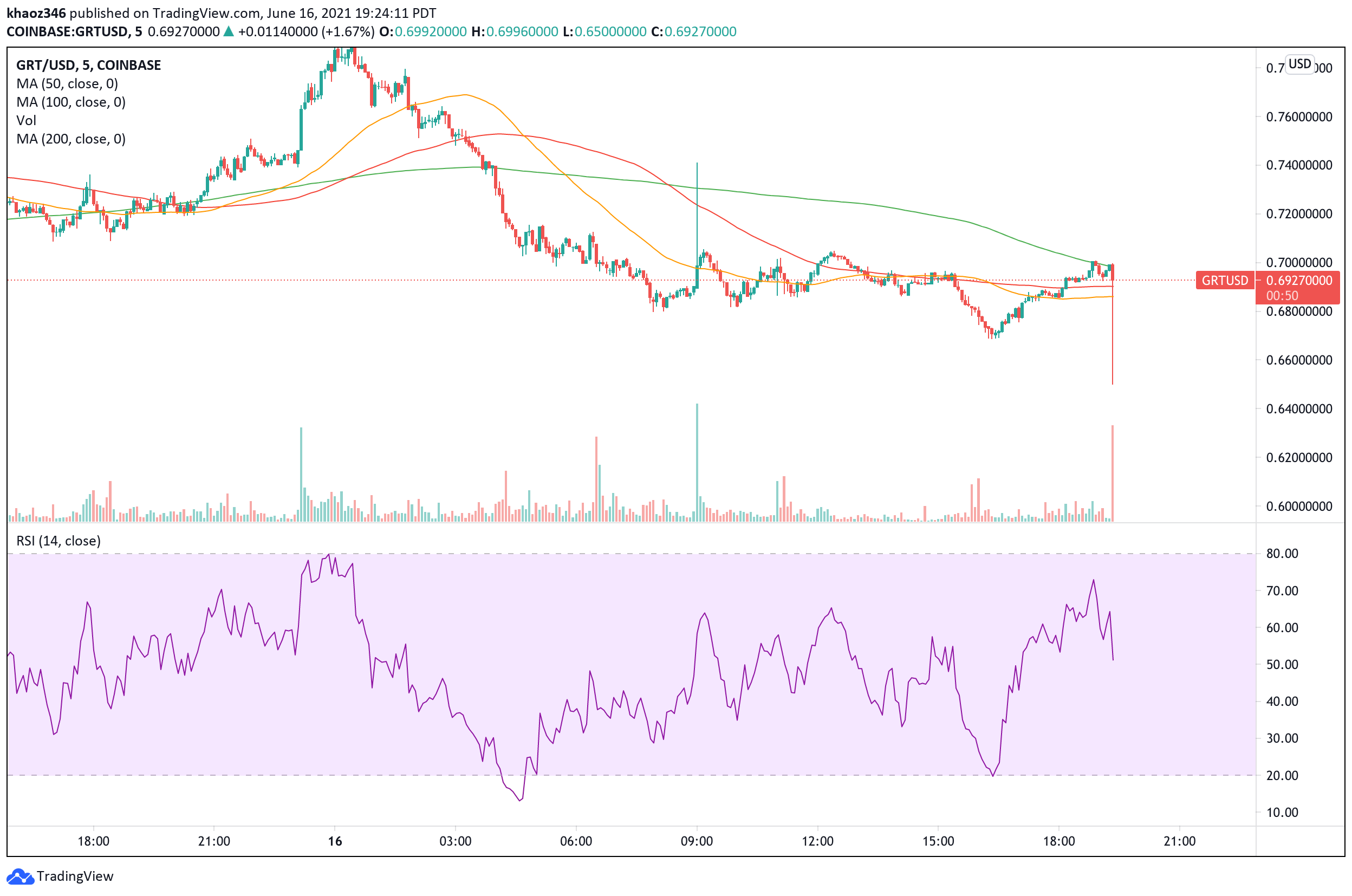The width and height of the screenshot is (1352, 896).
Task: Click the 0.66000000 price axis label
Action: click(x=1299, y=360)
